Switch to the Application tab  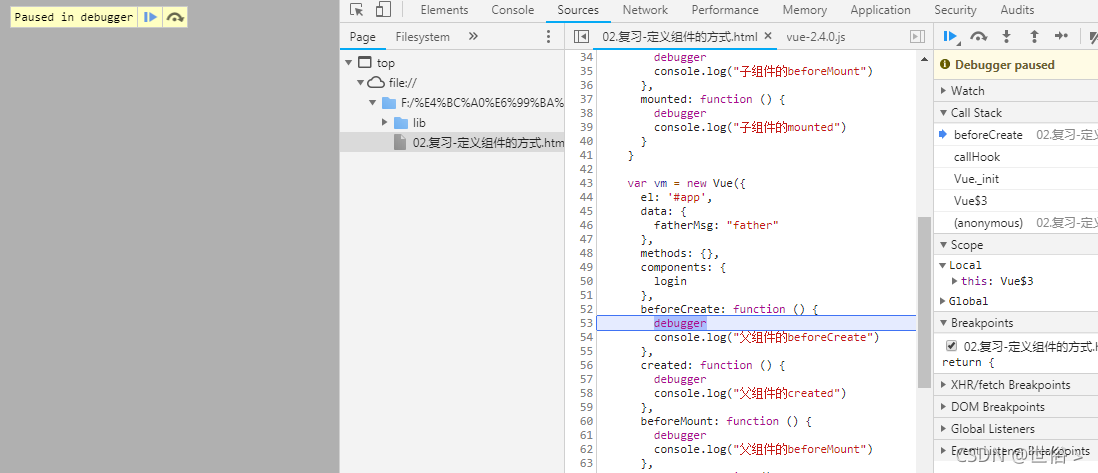pos(880,10)
